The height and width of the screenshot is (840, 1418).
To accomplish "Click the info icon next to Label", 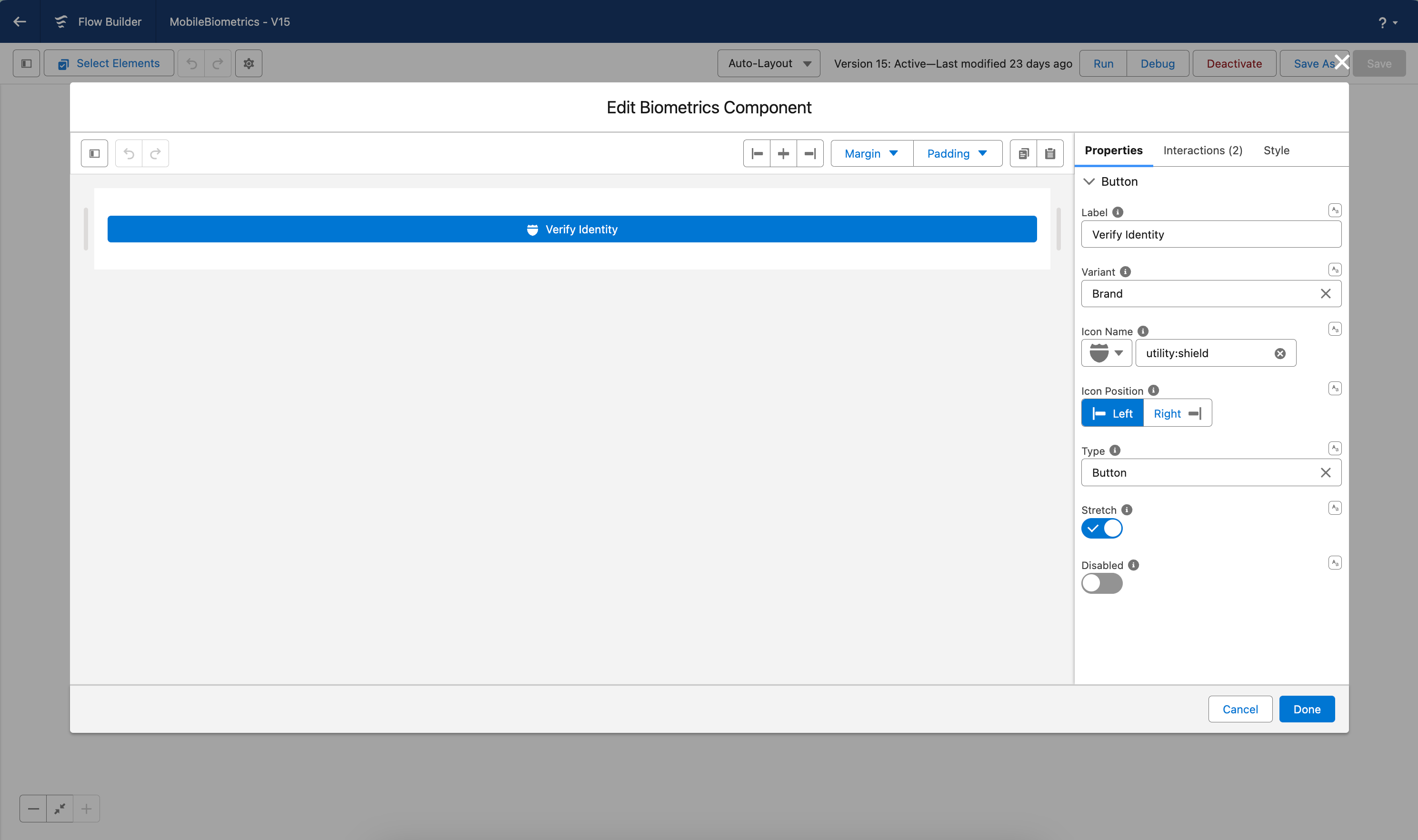I will 1118,212.
